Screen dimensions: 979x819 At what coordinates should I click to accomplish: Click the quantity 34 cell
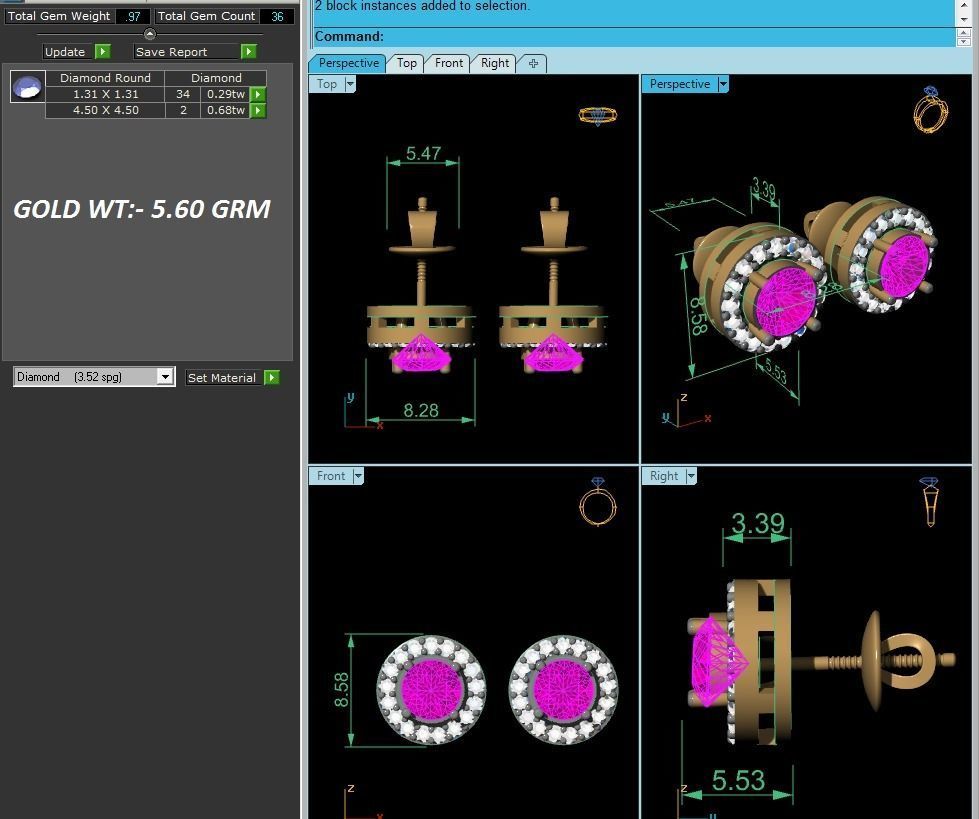click(183, 94)
